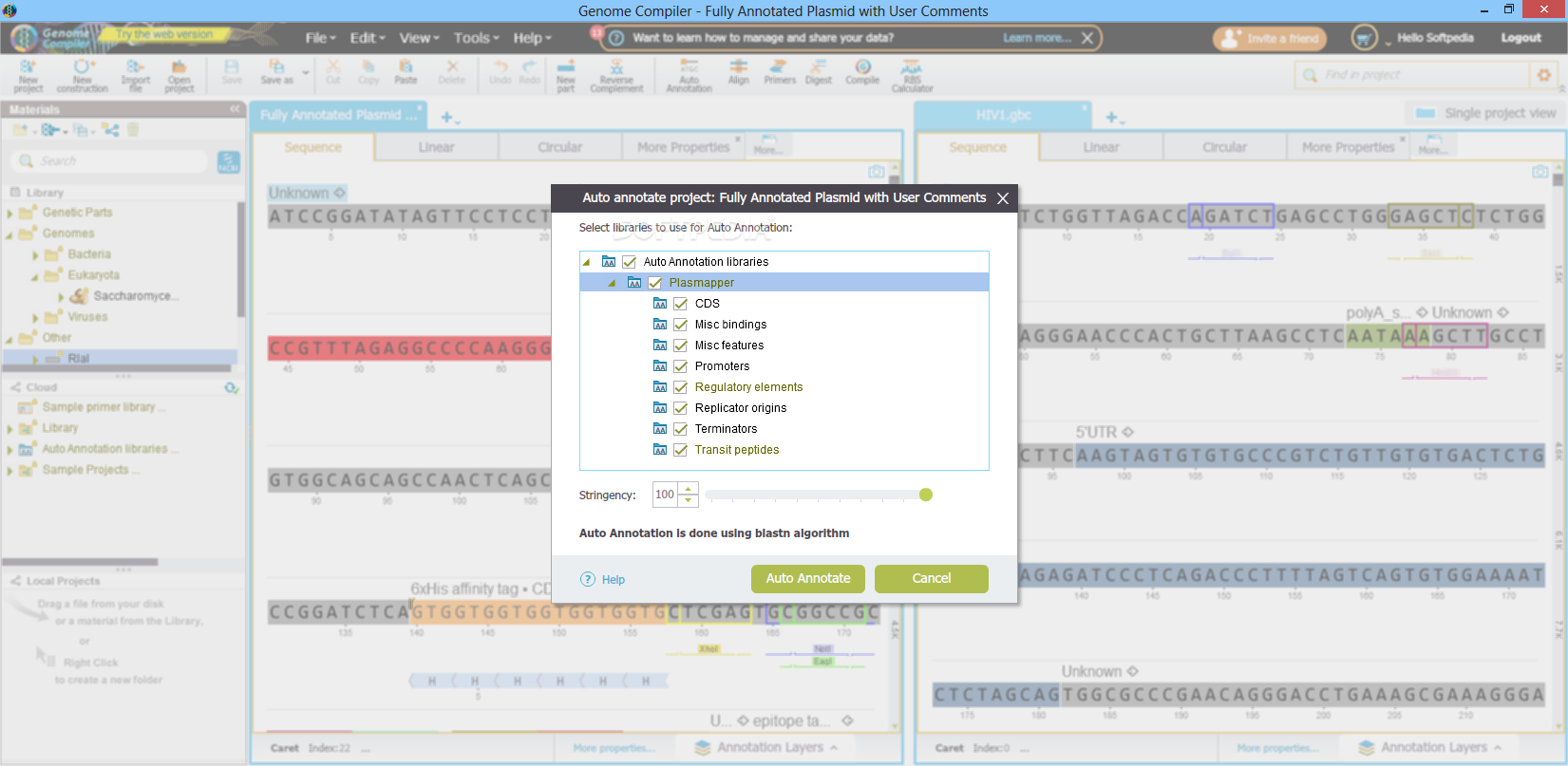
Task: Toggle the Promoters checkbox
Action: point(680,366)
